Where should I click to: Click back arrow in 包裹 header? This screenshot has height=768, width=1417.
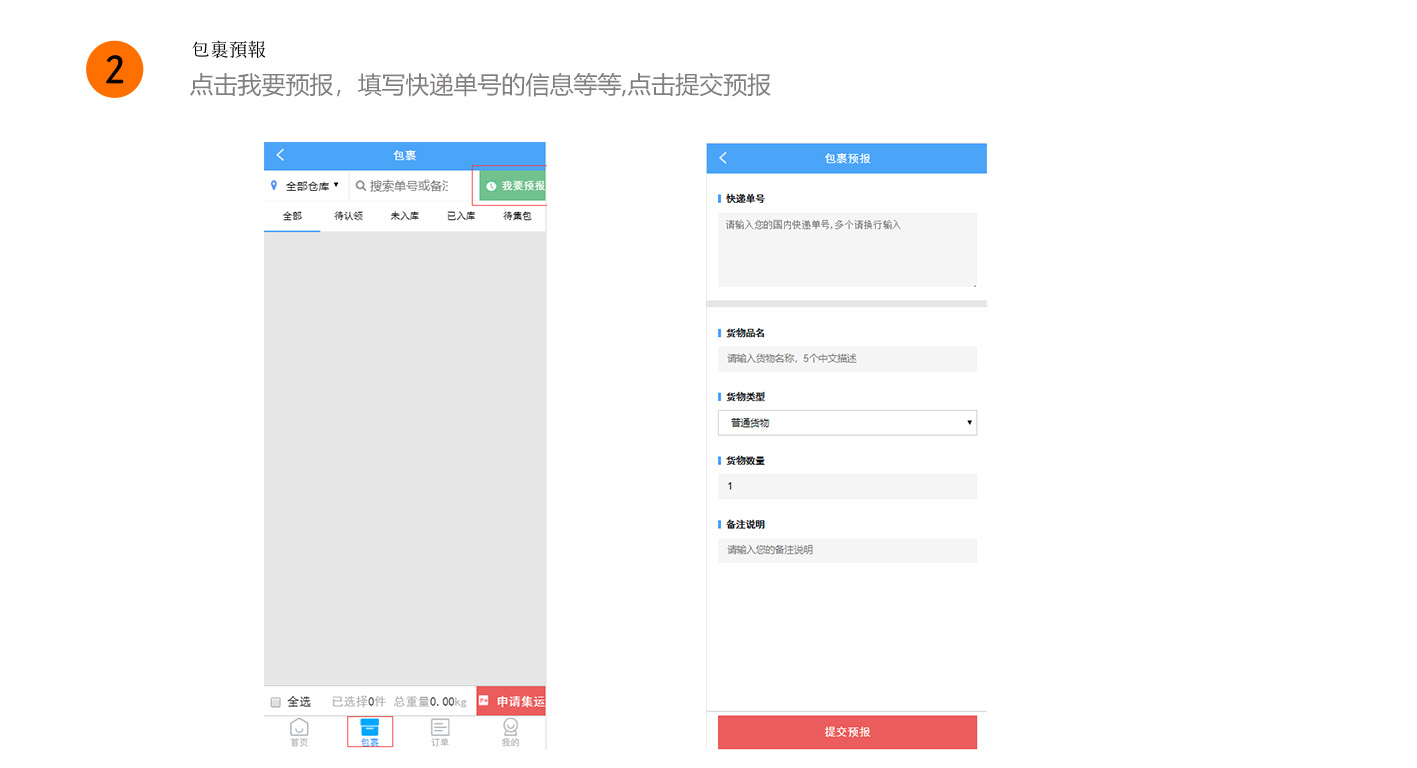(280, 155)
